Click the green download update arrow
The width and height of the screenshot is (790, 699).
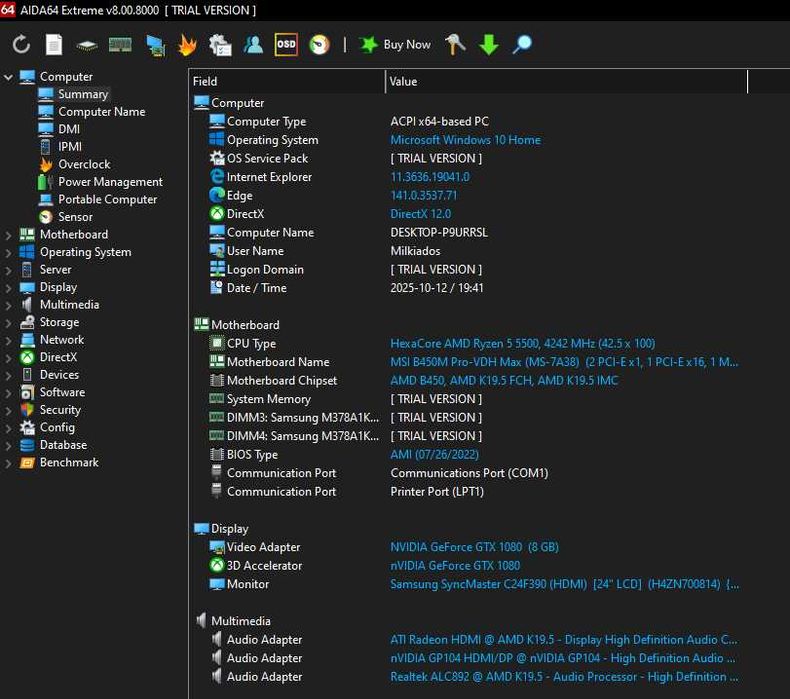(489, 45)
